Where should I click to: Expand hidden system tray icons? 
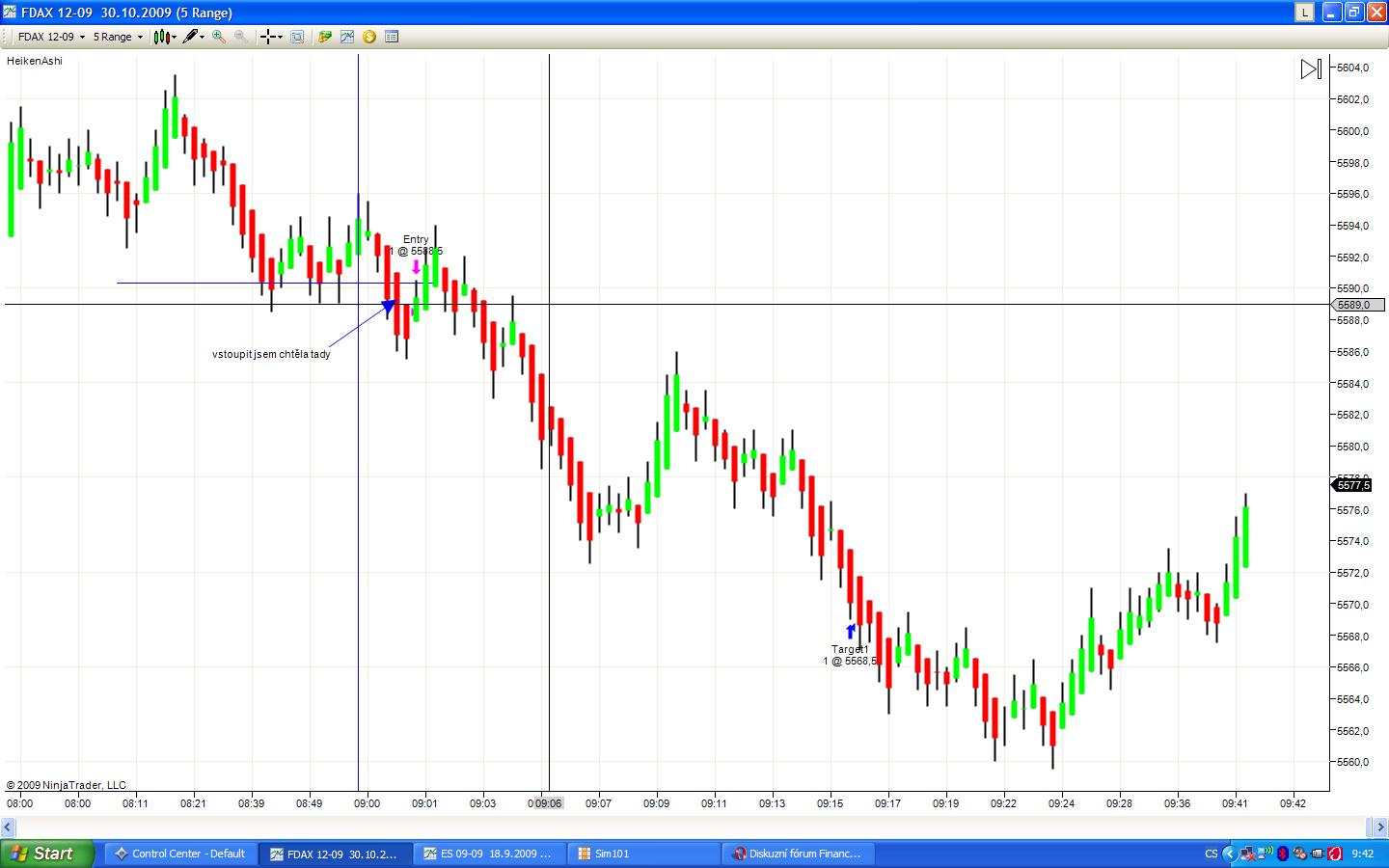point(1229,854)
